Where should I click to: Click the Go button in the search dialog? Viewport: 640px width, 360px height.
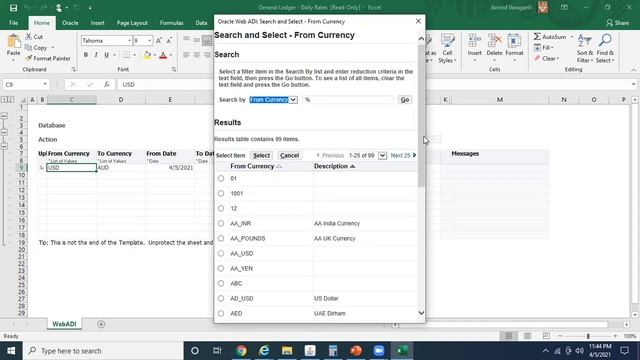[x=404, y=100]
